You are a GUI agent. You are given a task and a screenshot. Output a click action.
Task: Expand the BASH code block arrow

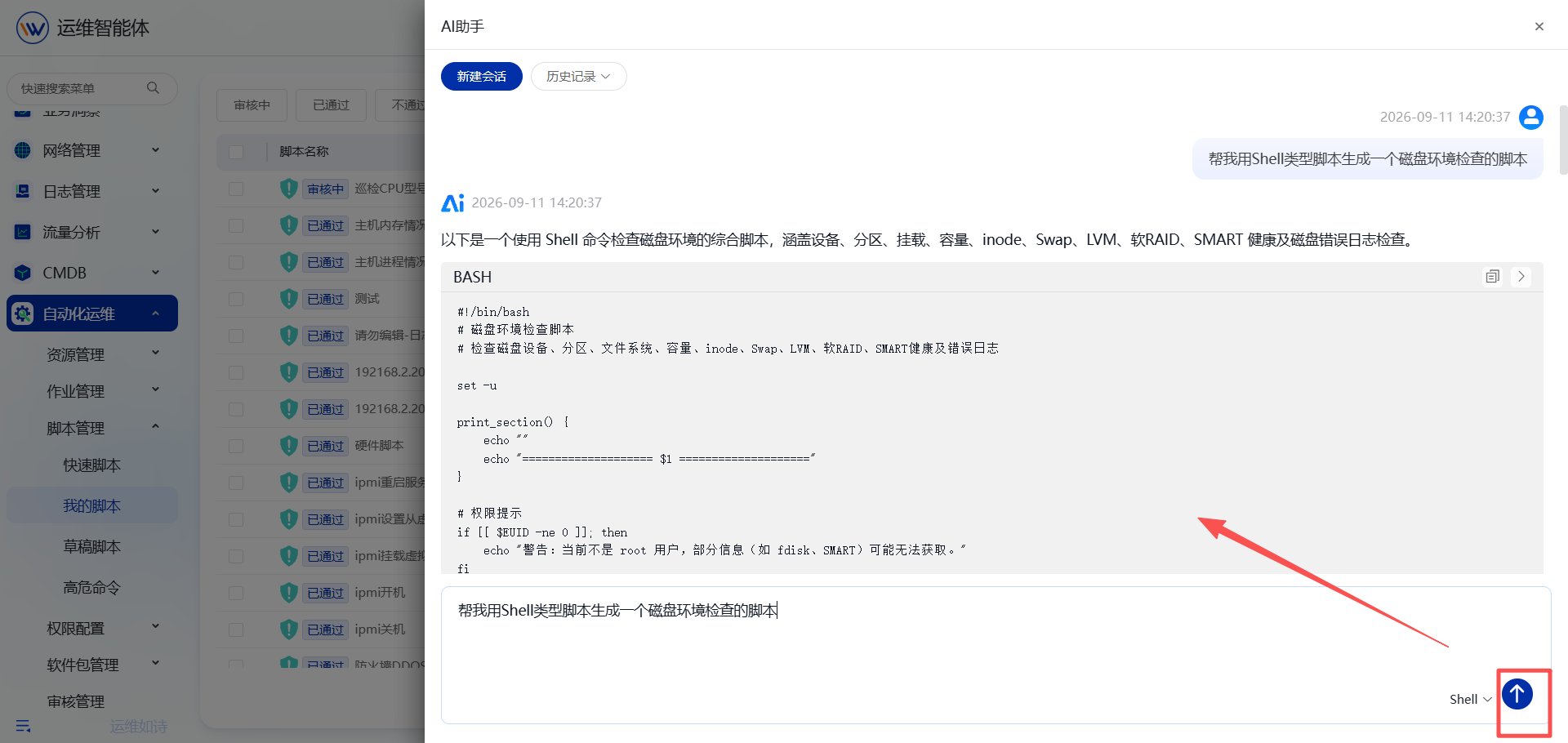click(1521, 277)
